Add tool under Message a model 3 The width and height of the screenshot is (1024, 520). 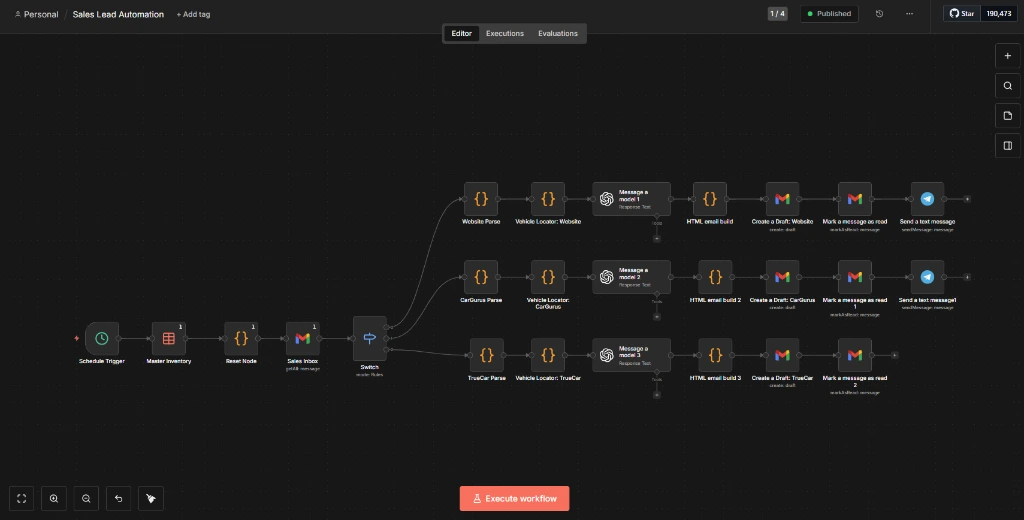pos(657,395)
